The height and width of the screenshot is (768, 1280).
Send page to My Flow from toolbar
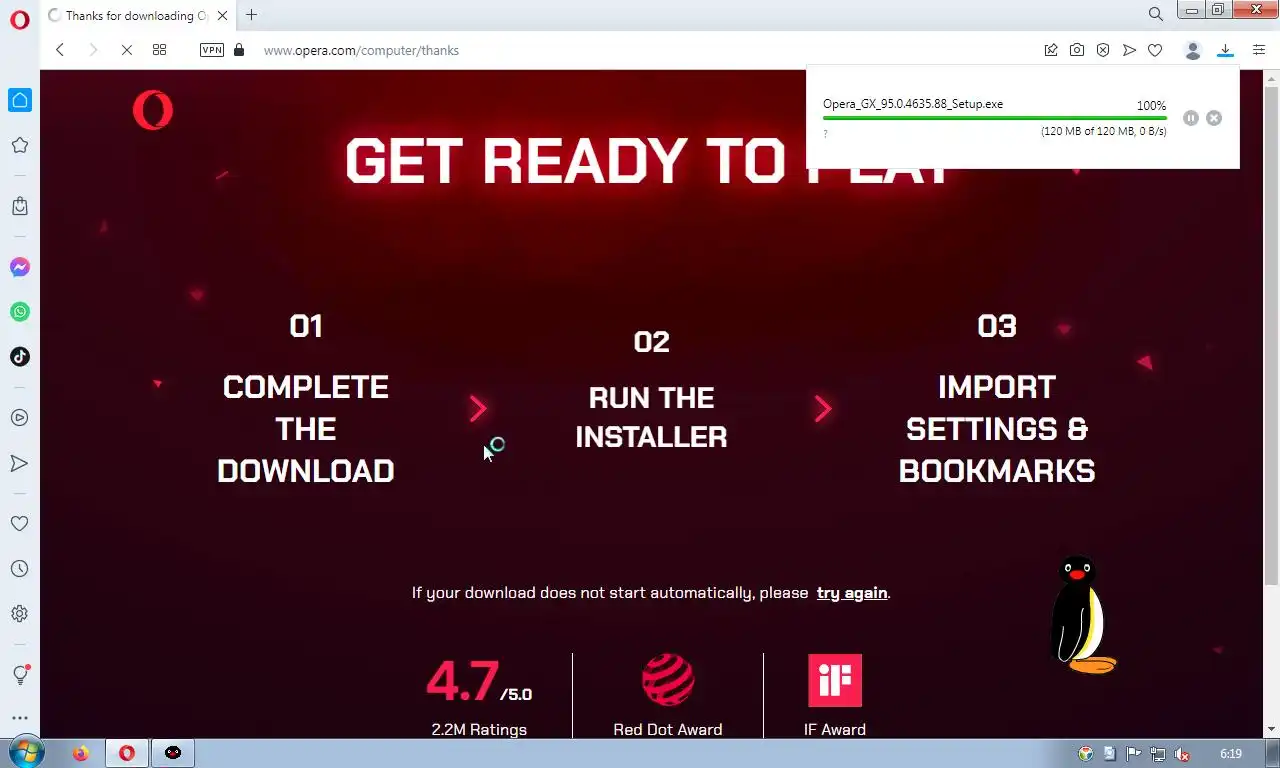pyautogui.click(x=1129, y=50)
